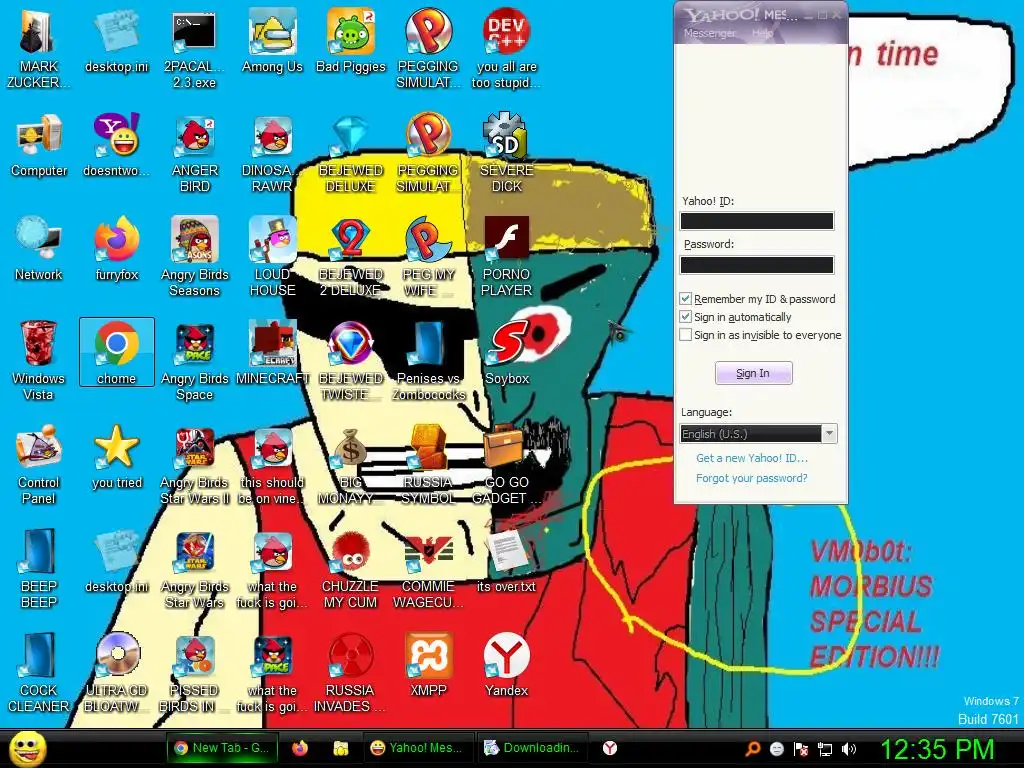This screenshot has height=768, width=1024.
Task: Open the volume speaker tray icon
Action: [849, 749]
